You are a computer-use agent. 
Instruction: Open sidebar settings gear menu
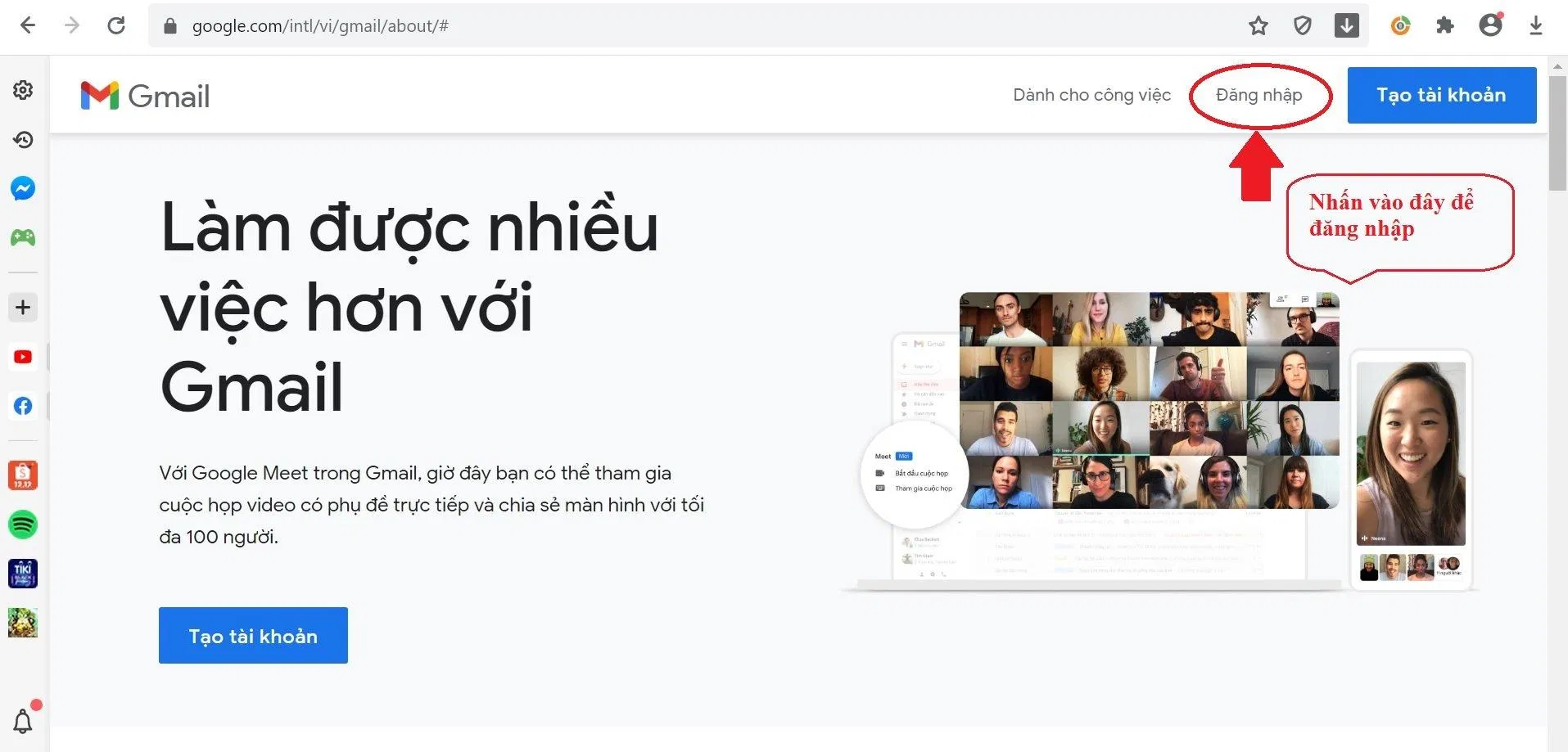pos(23,91)
